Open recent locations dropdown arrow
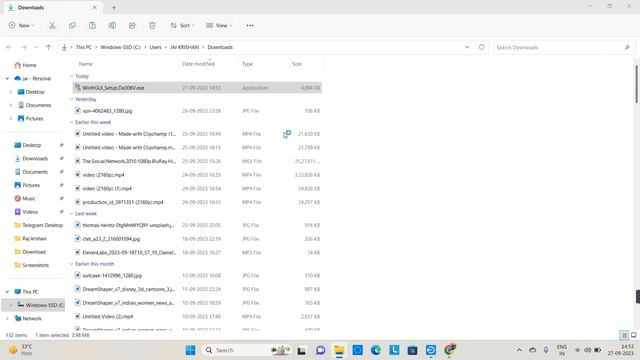Image resolution: width=640 pixels, height=360 pixels. [x=36, y=47]
